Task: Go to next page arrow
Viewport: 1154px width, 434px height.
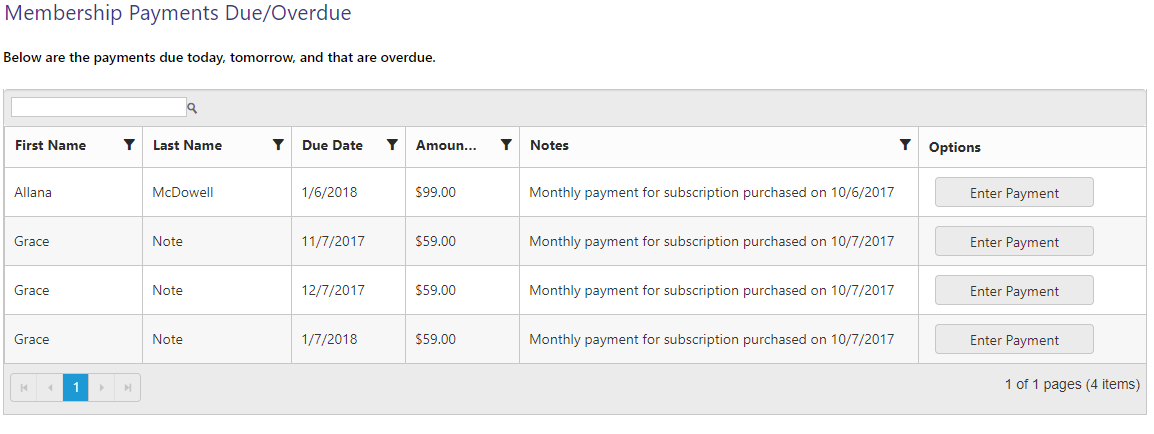Action: point(102,388)
